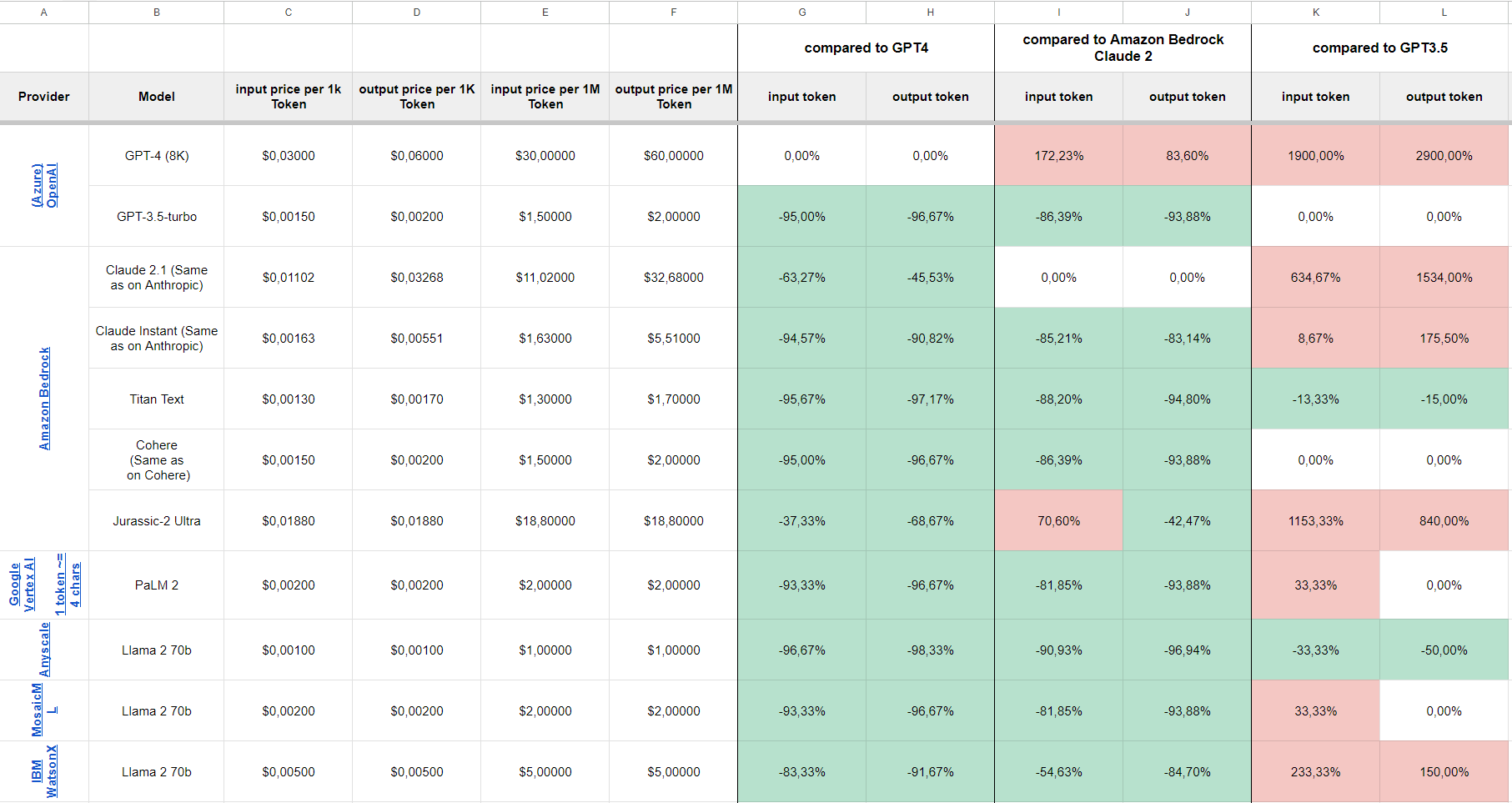Click the "compared to GPT4" merged header cell

[x=865, y=48]
